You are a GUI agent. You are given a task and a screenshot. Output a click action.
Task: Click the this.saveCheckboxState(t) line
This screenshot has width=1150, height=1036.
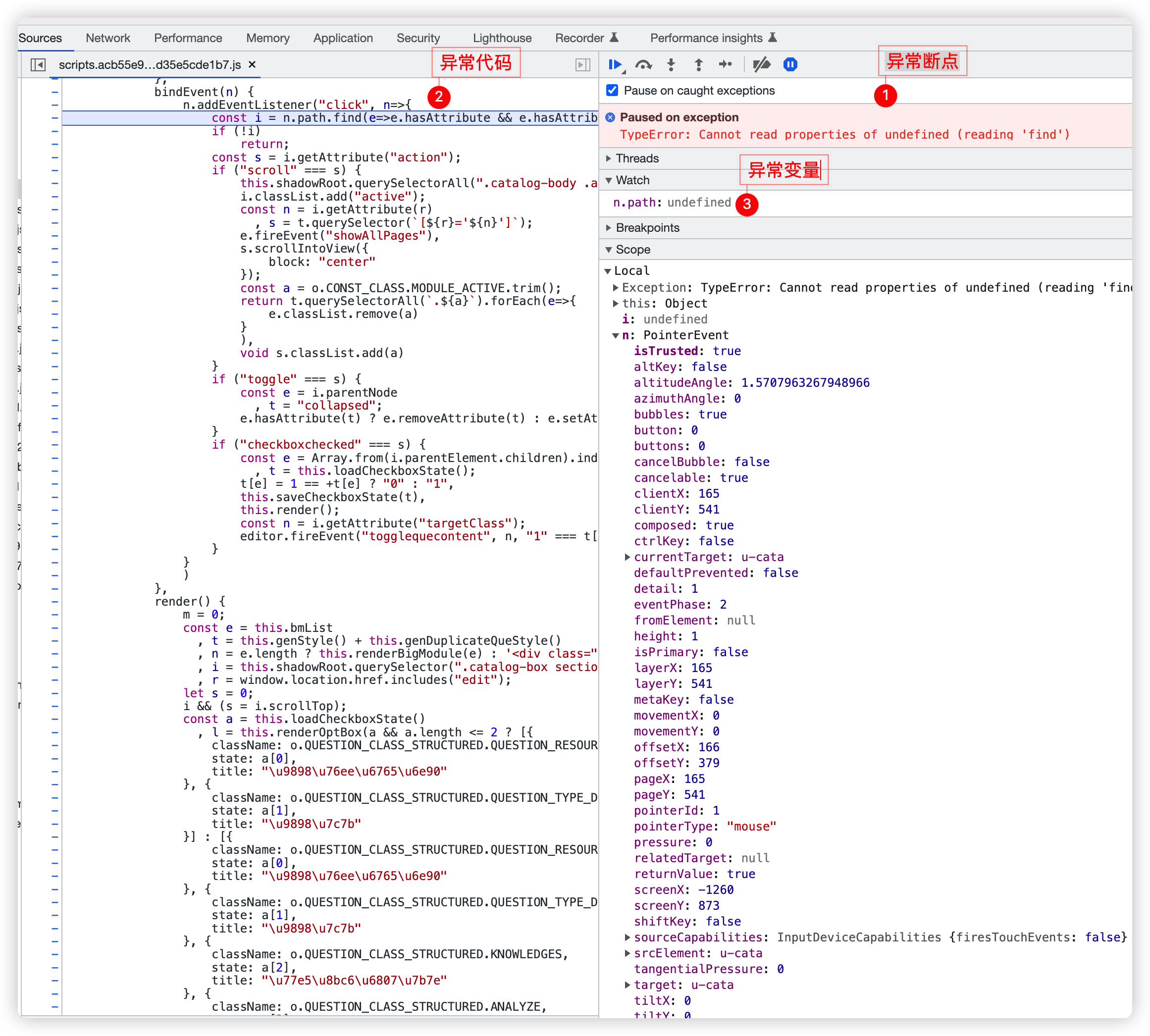point(333,498)
